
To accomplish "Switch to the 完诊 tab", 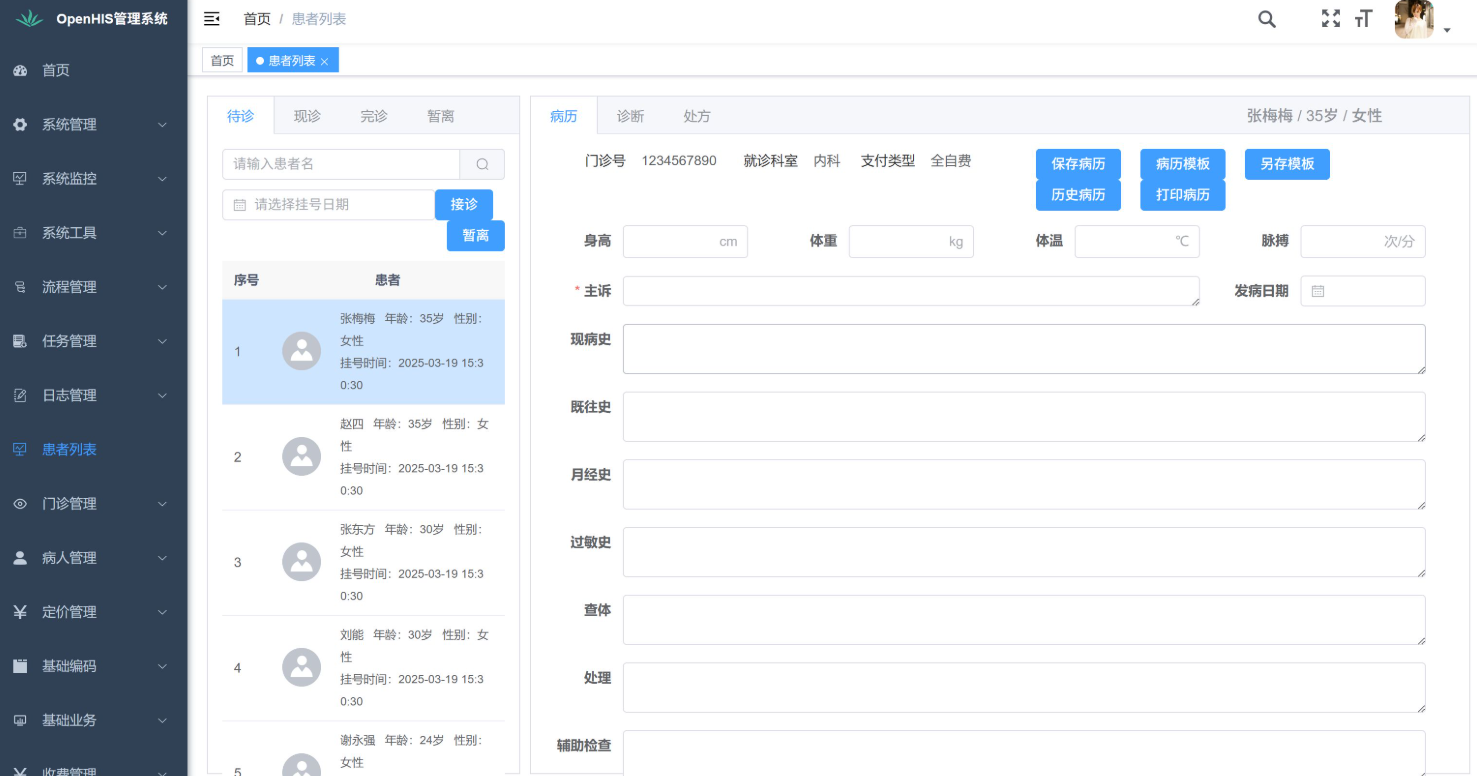I will [374, 116].
